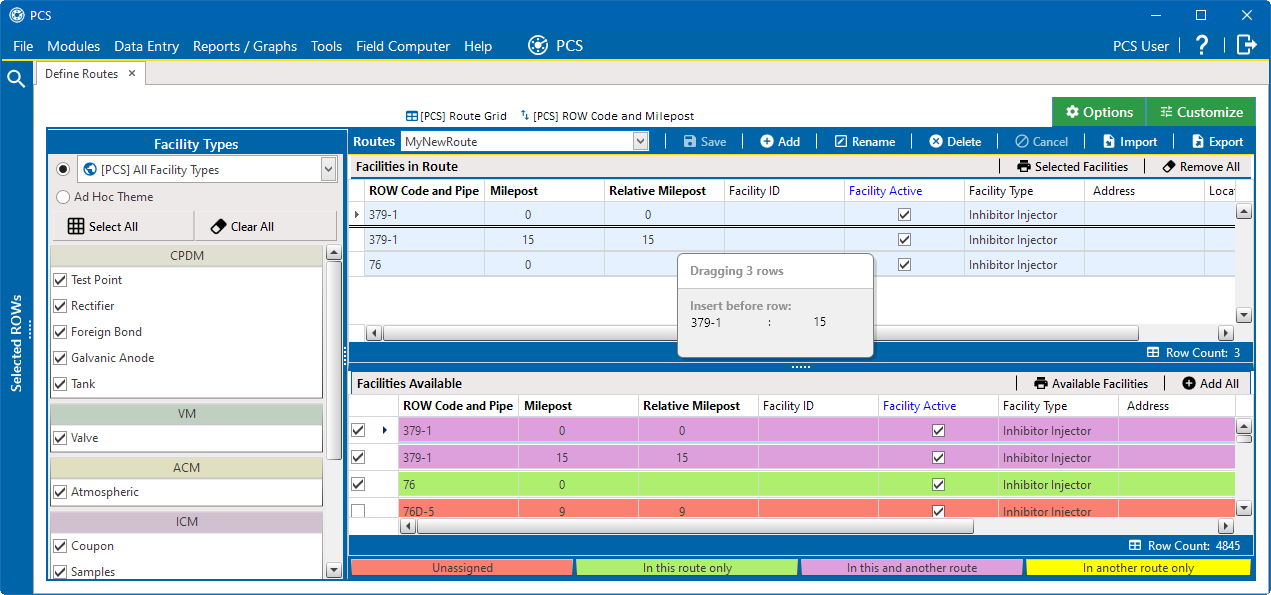This screenshot has width=1271, height=595.
Task: Open the Options panel
Action: tap(1099, 112)
